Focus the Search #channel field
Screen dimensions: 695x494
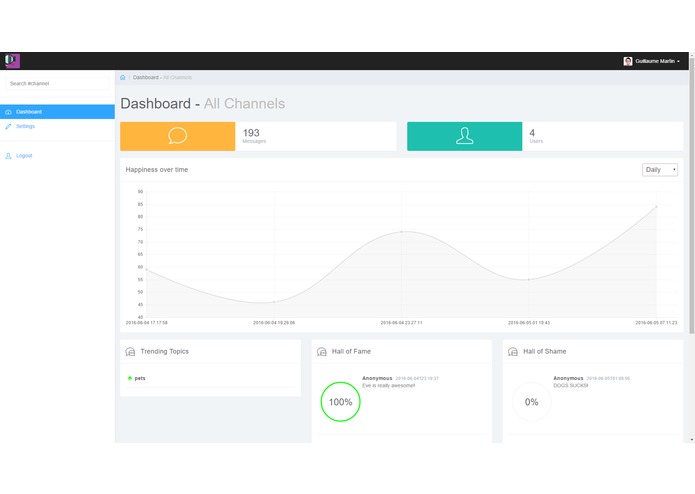[x=57, y=83]
